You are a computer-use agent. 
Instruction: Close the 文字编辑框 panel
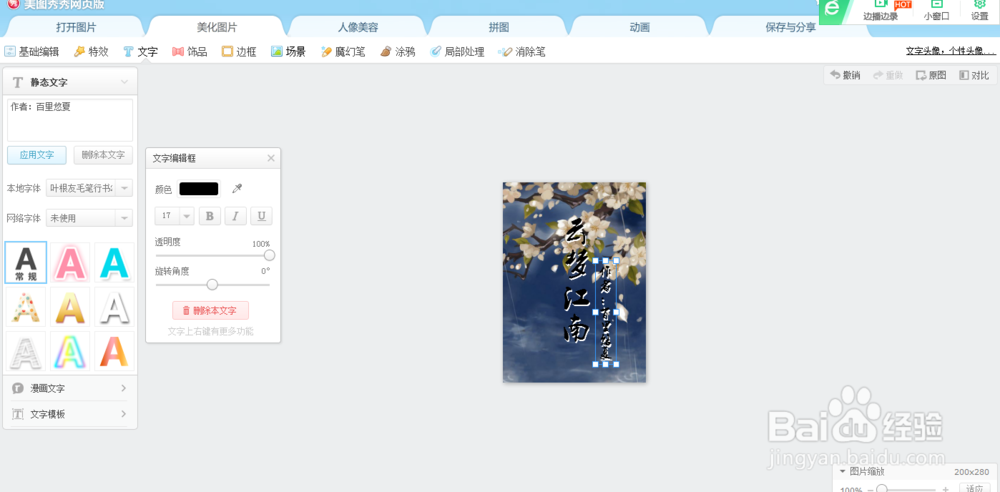coord(270,158)
